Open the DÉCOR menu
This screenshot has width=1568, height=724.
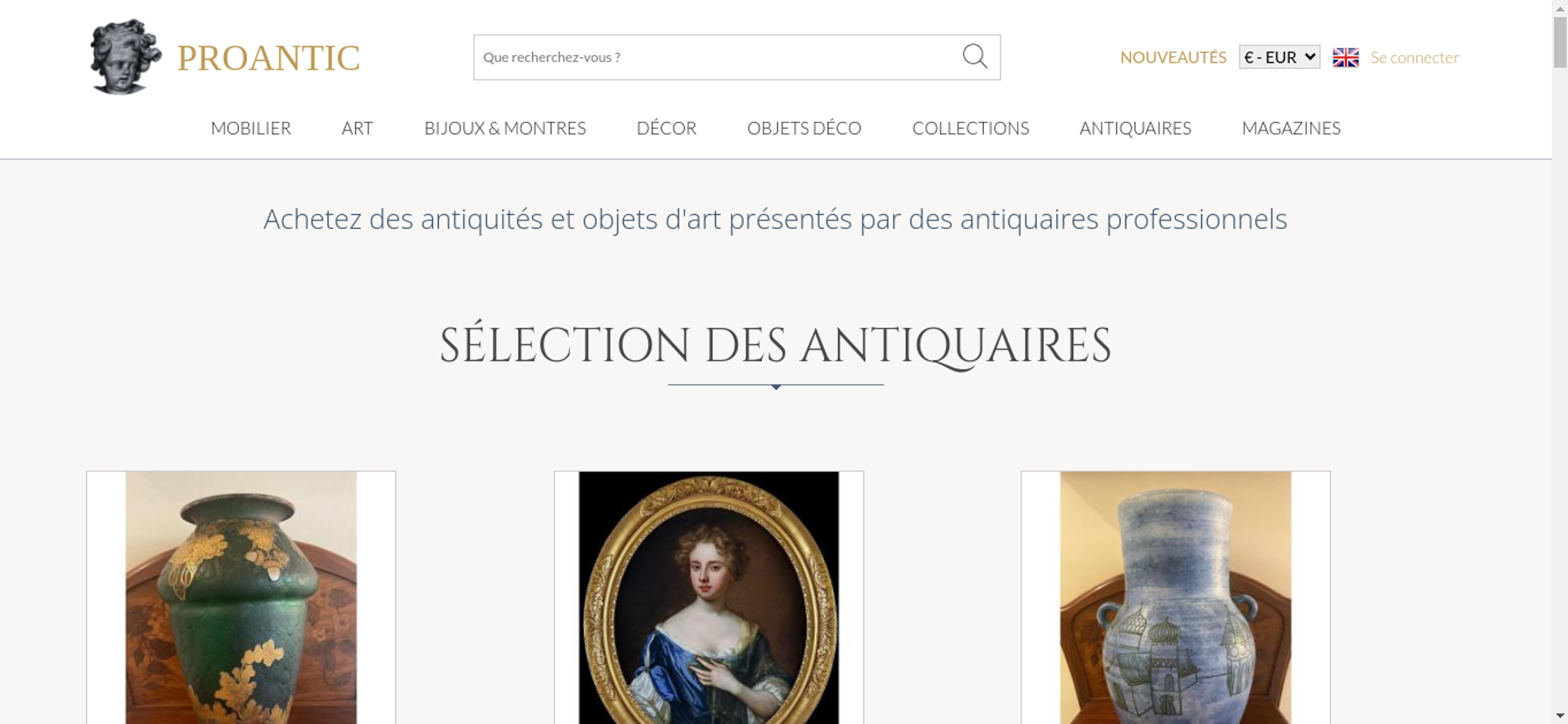pyautogui.click(x=666, y=128)
